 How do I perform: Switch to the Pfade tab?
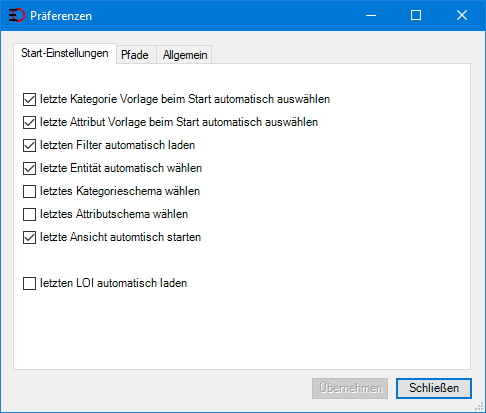135,55
